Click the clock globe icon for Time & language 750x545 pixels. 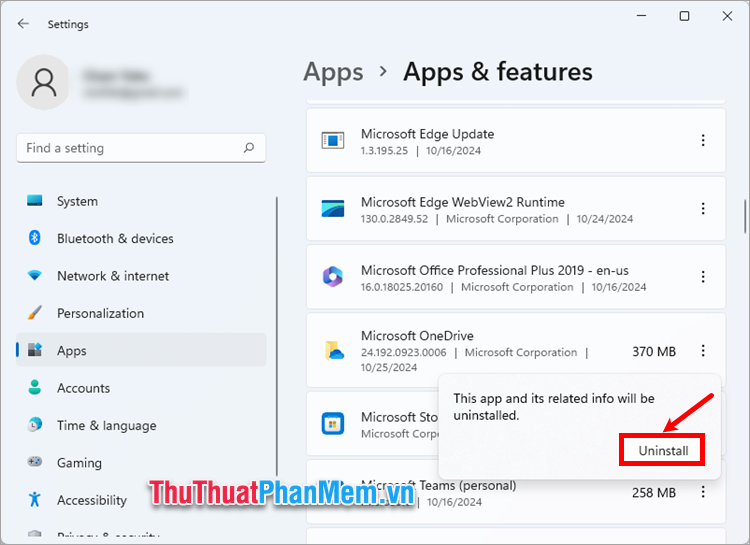(34, 424)
